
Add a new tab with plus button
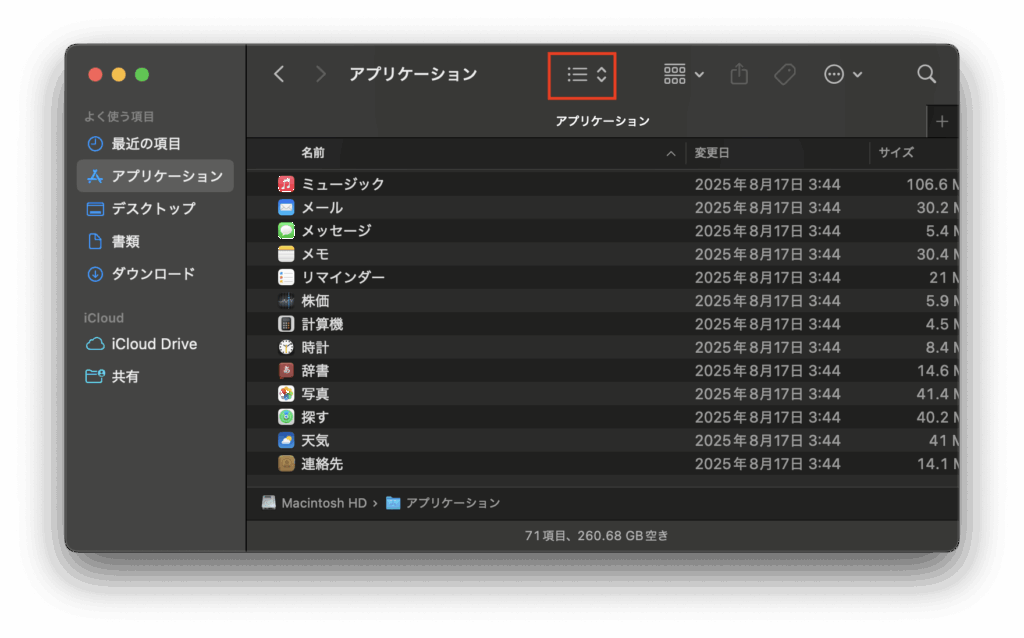pos(941,121)
